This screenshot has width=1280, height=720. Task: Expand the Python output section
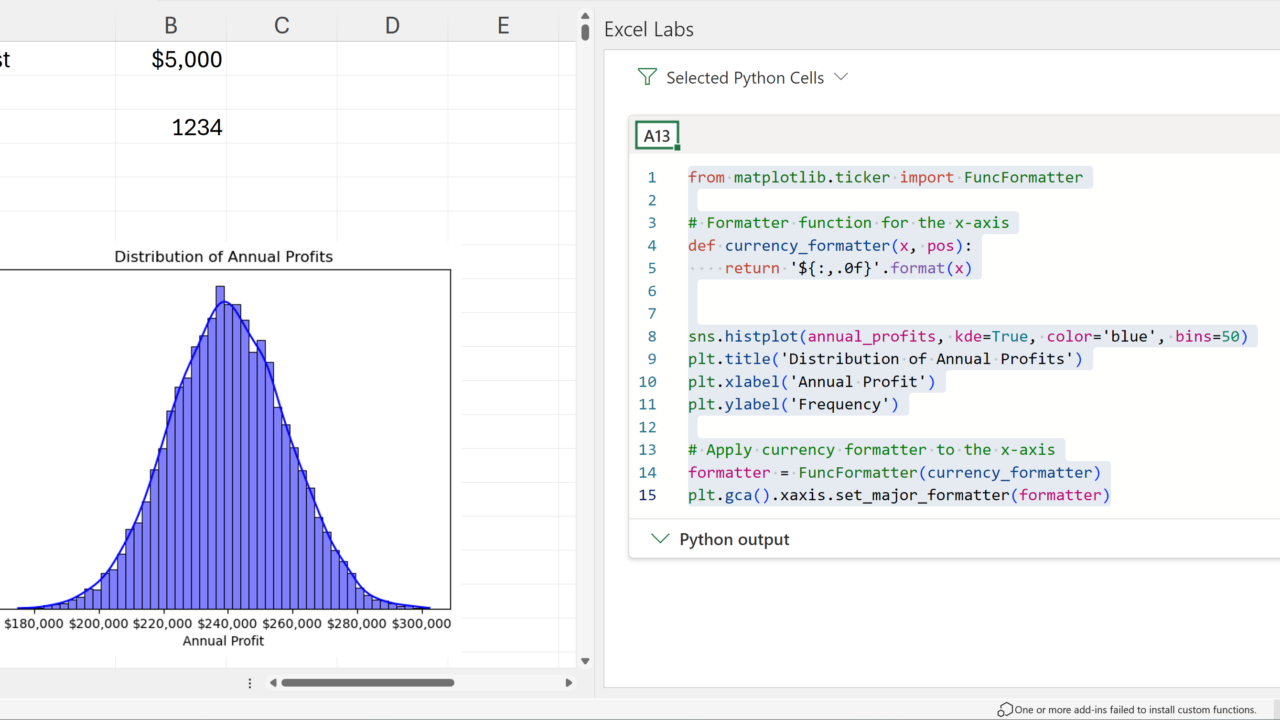pos(734,539)
